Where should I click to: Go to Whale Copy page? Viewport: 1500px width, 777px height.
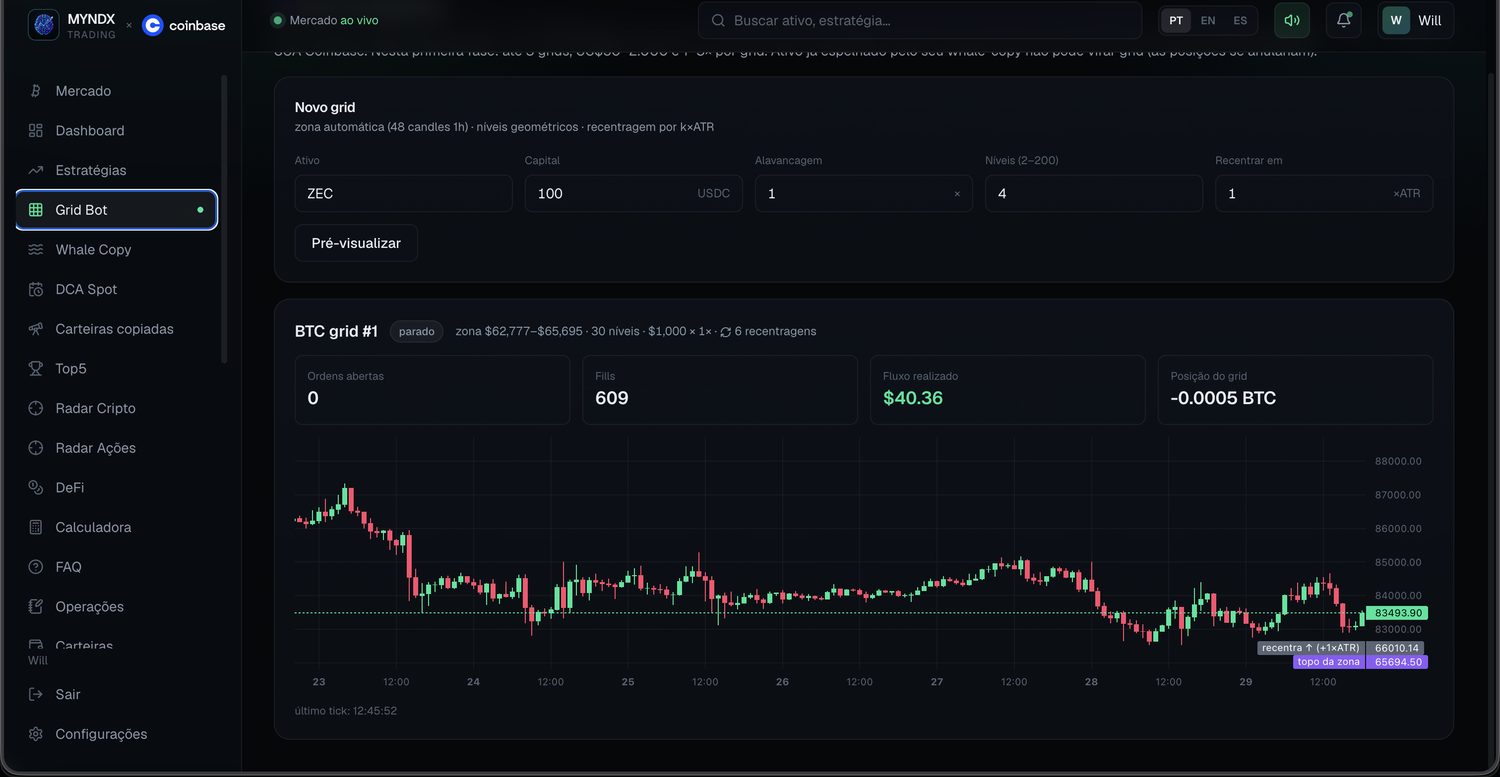click(x=116, y=250)
